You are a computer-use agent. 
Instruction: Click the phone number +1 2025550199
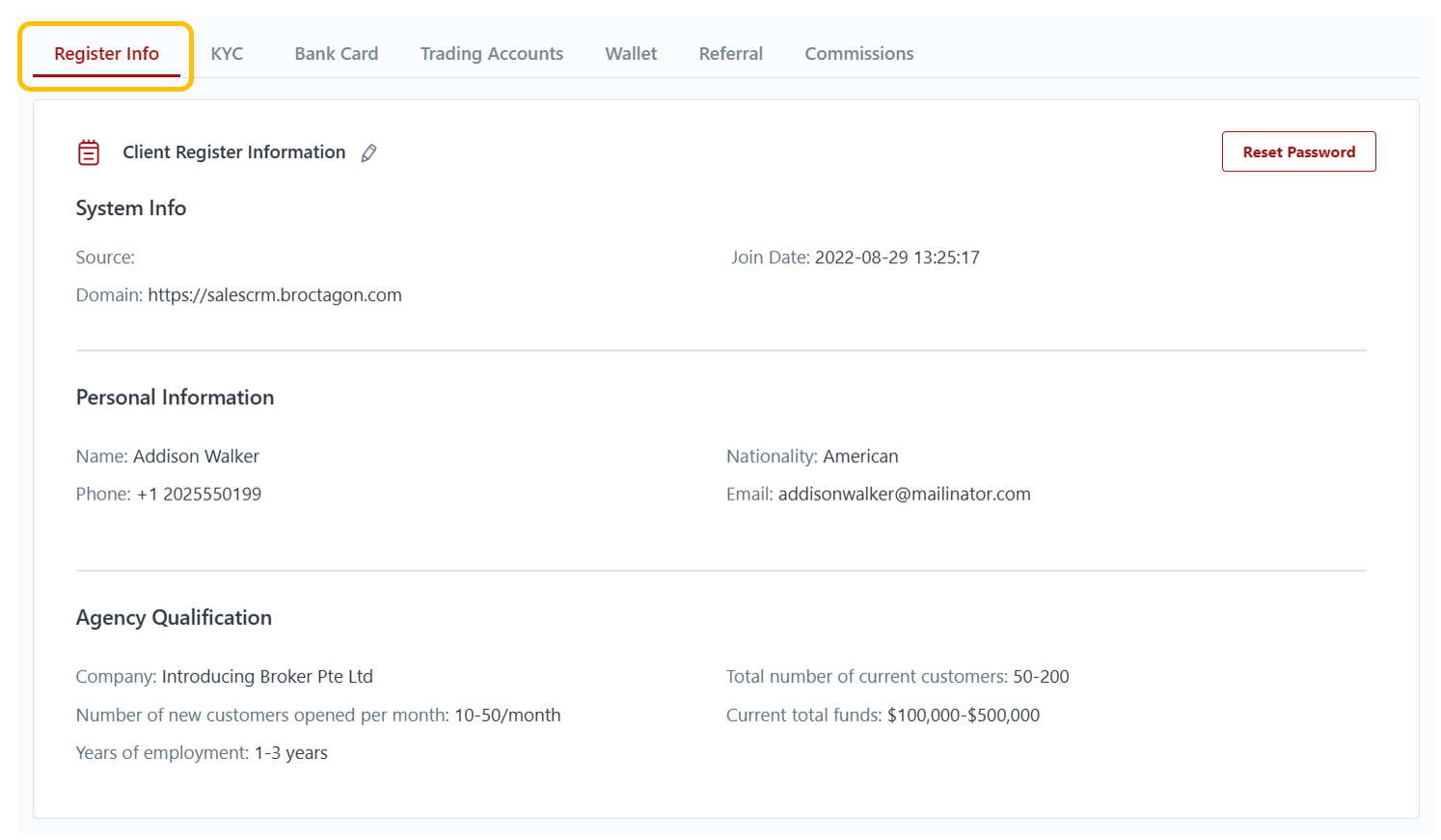199,494
